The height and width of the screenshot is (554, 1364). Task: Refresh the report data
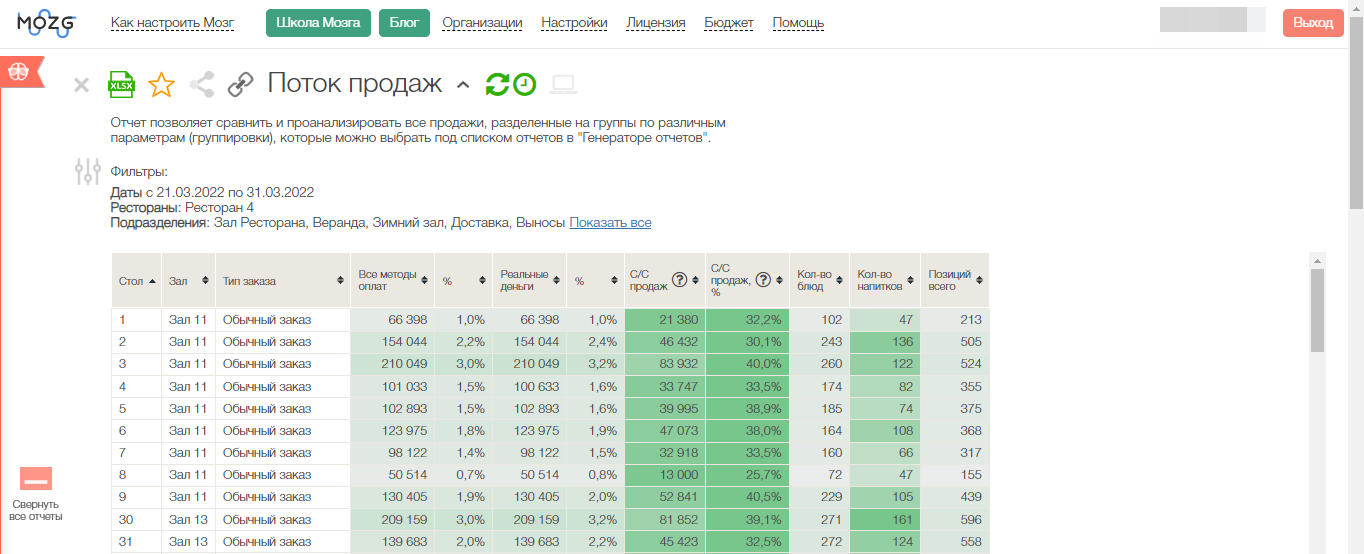[497, 85]
